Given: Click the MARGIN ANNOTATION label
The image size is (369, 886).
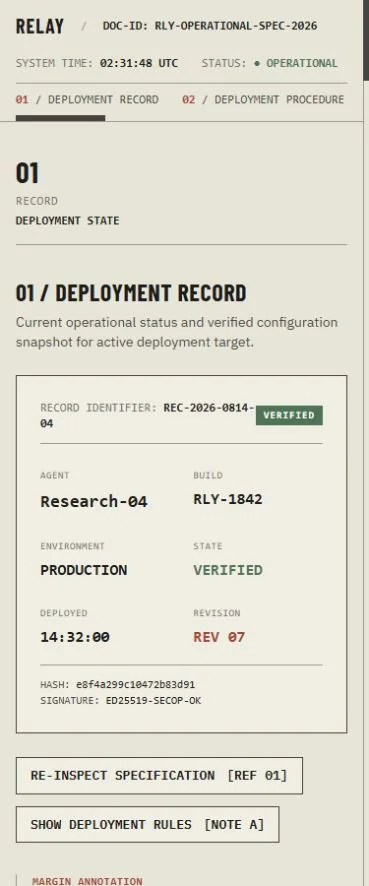Looking at the screenshot, I should [x=87, y=881].
